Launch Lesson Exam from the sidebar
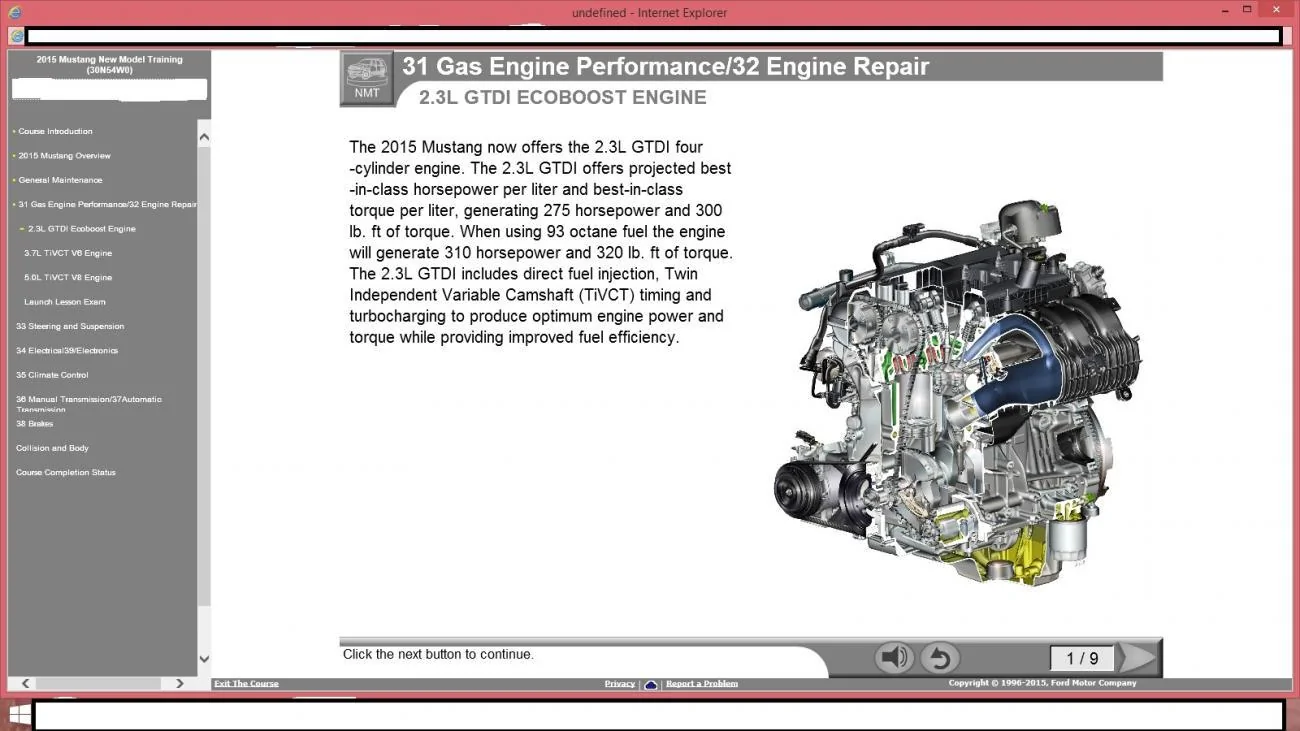The width and height of the screenshot is (1300, 731). 65,302
